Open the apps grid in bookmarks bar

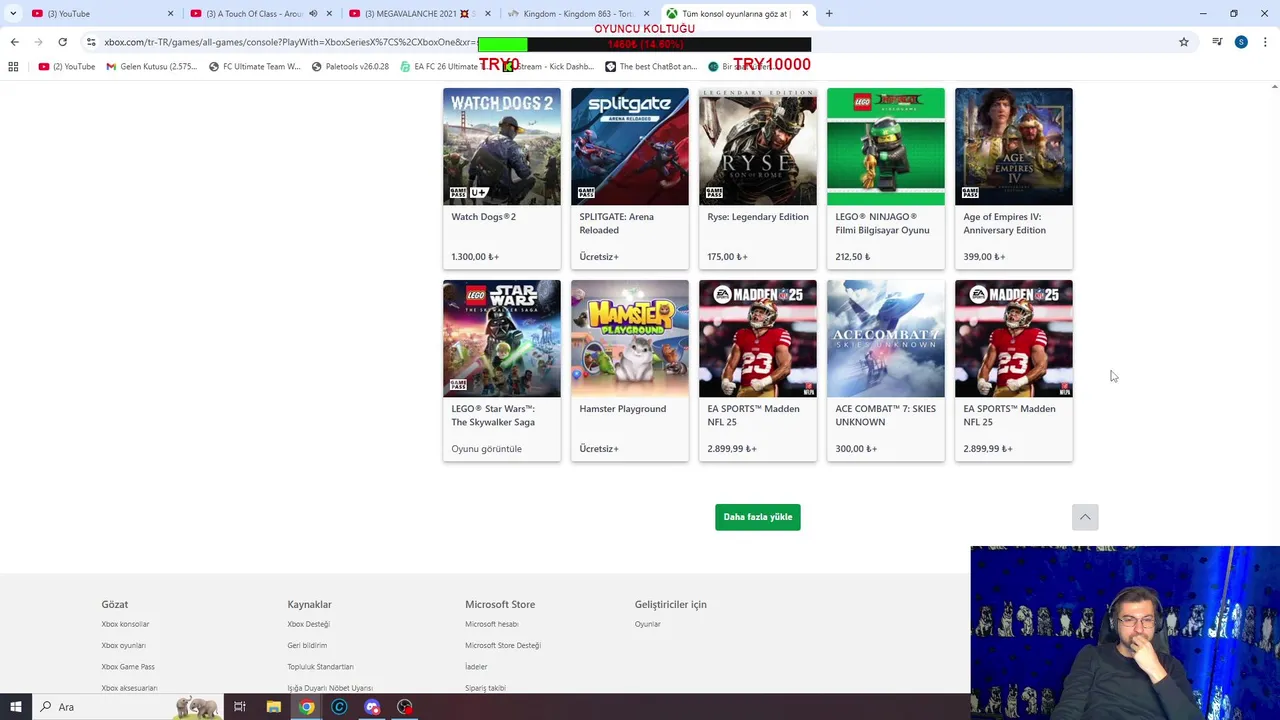coord(13,66)
